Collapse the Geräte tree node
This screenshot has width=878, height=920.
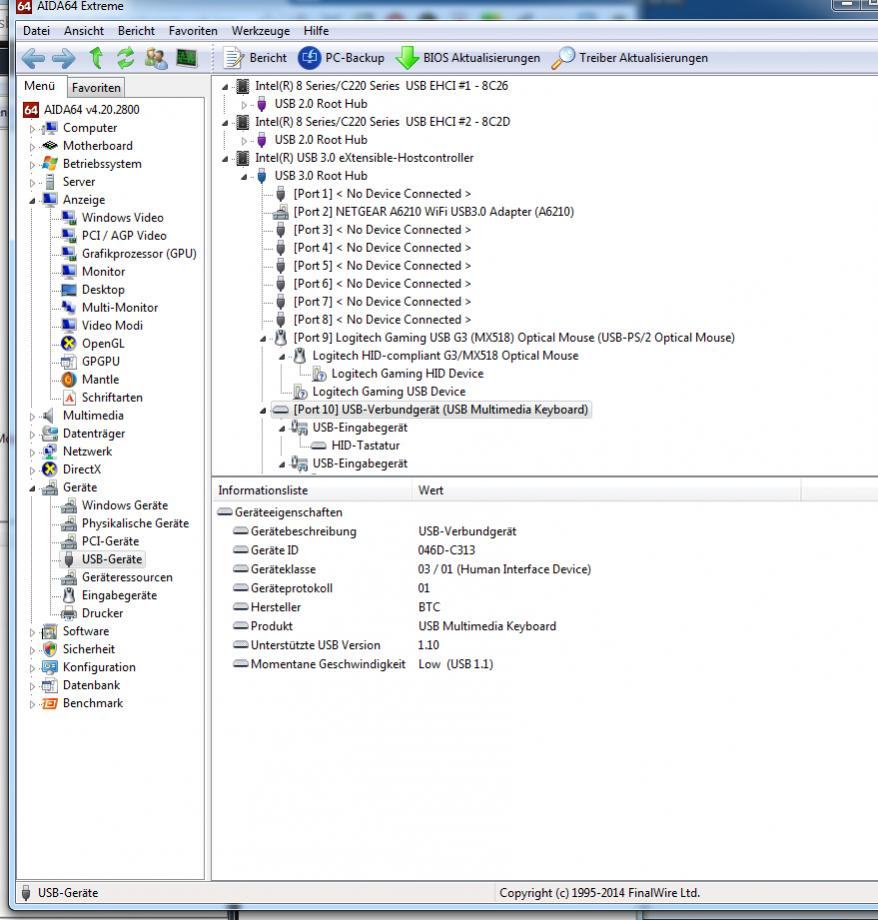[32, 488]
